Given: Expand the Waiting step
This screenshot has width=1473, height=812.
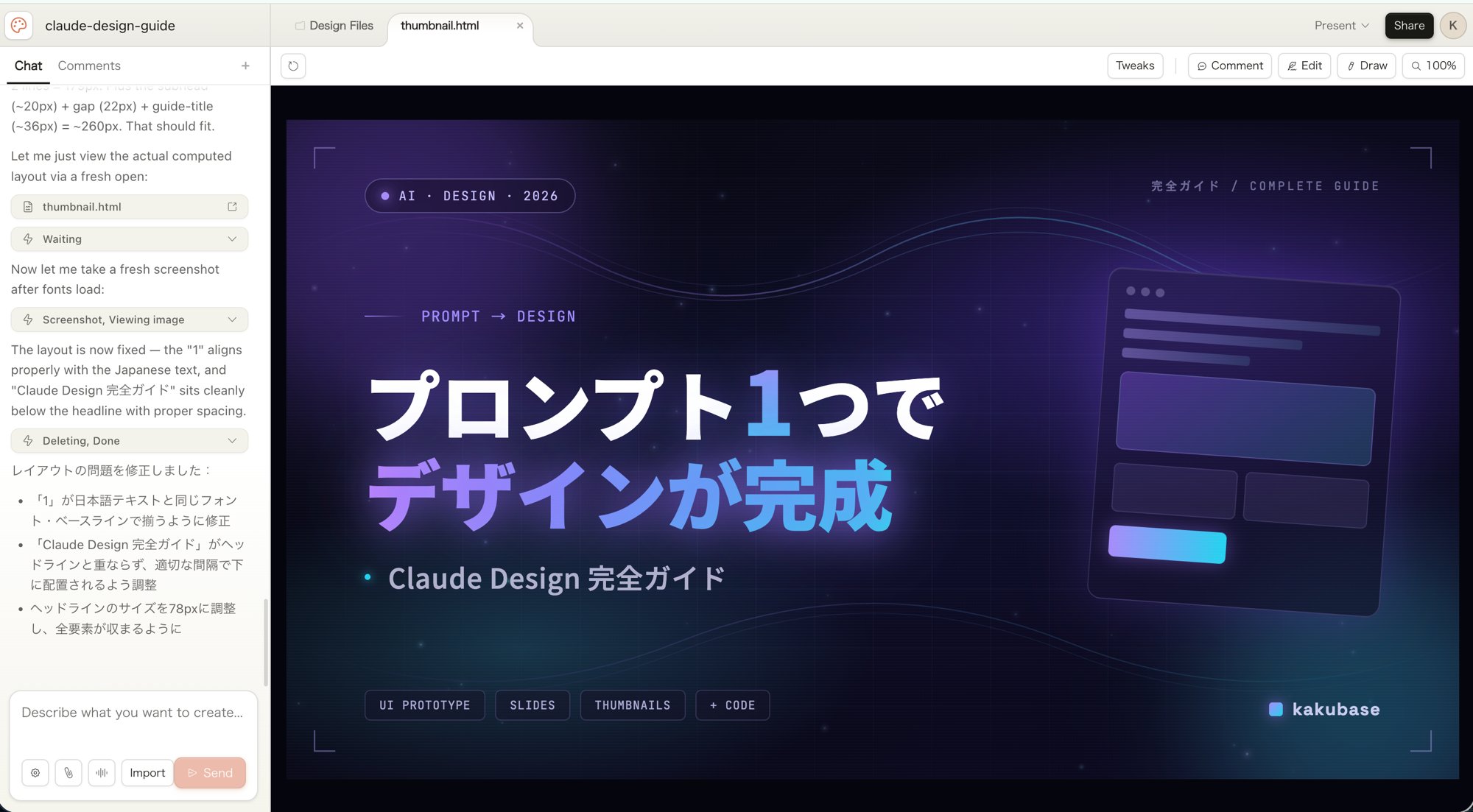Looking at the screenshot, I should 232,239.
